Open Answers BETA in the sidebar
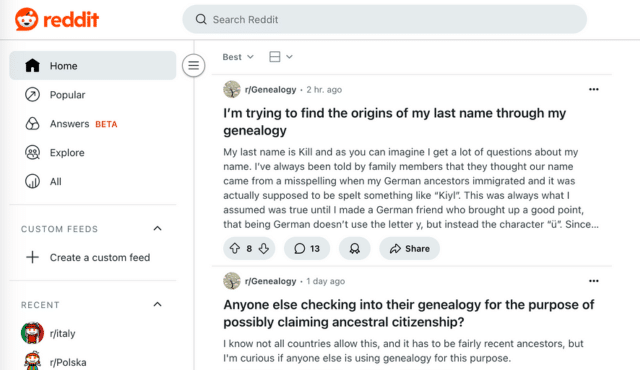Screen dimensions: 640x370 [x=93, y=124]
